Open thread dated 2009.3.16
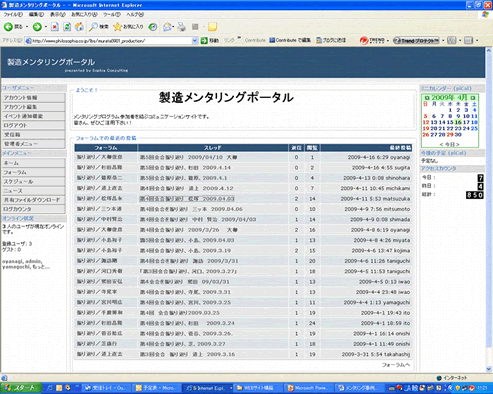This screenshot has height=394, width=493. (187, 354)
